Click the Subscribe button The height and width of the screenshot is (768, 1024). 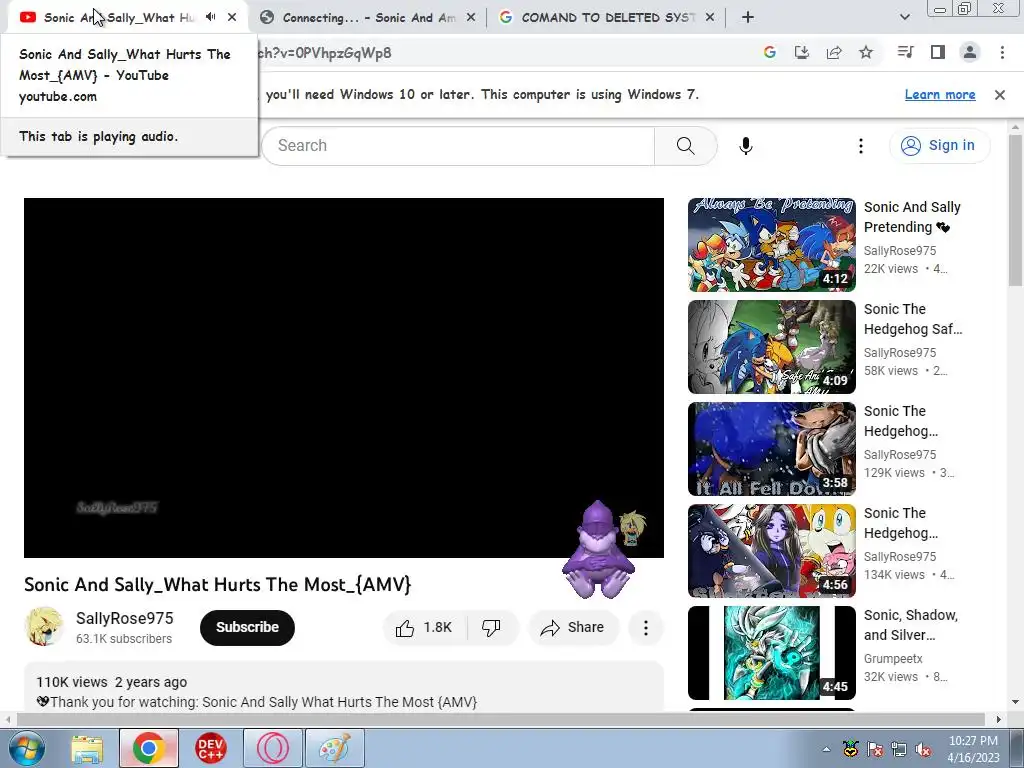(x=248, y=628)
